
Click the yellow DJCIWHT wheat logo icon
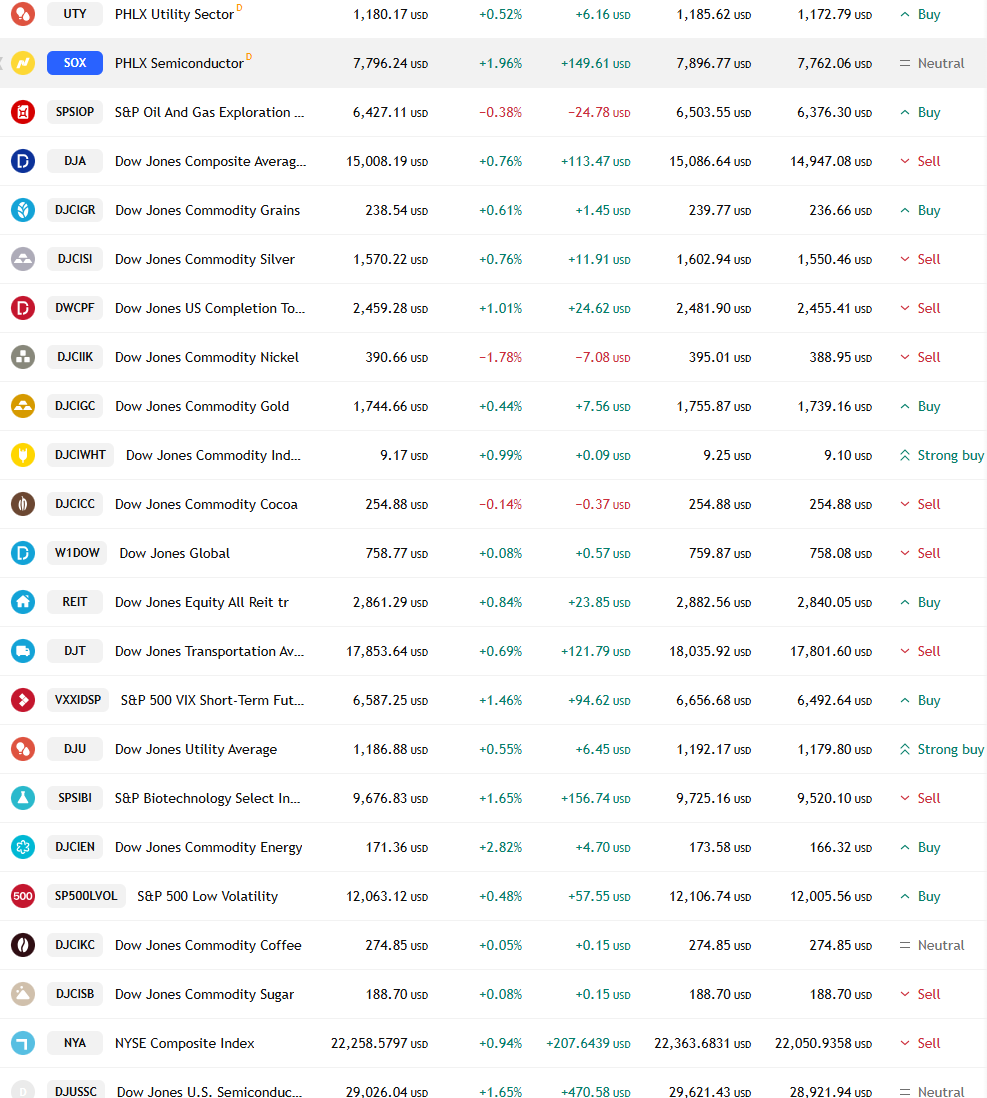[22, 455]
